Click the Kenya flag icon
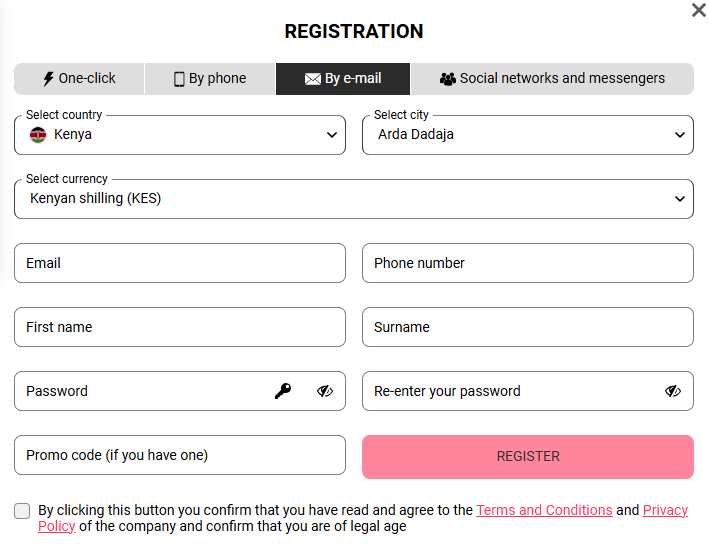This screenshot has height=552, width=709. pyautogui.click(x=38, y=135)
